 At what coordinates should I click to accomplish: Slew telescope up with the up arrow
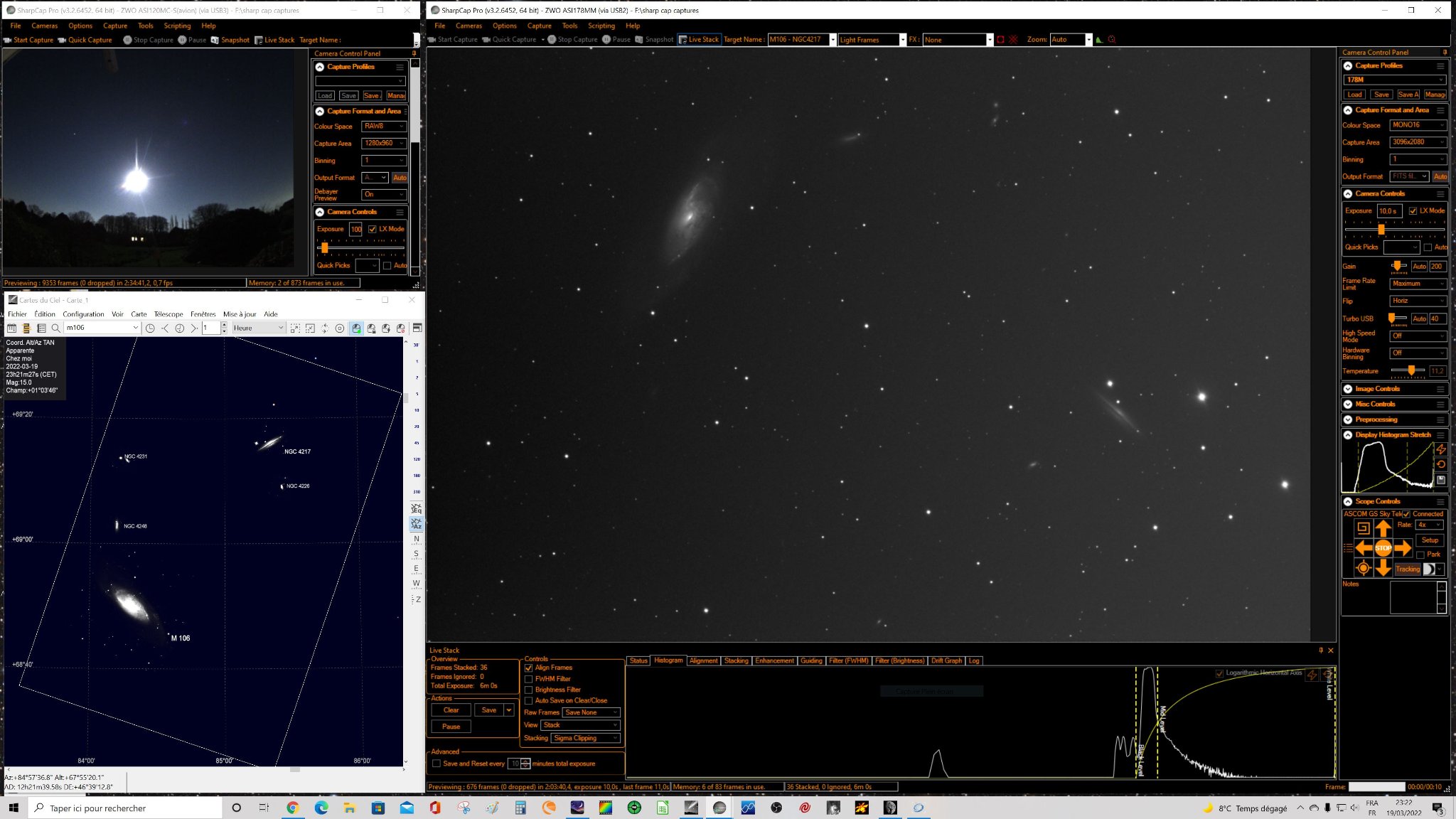pos(1383,528)
